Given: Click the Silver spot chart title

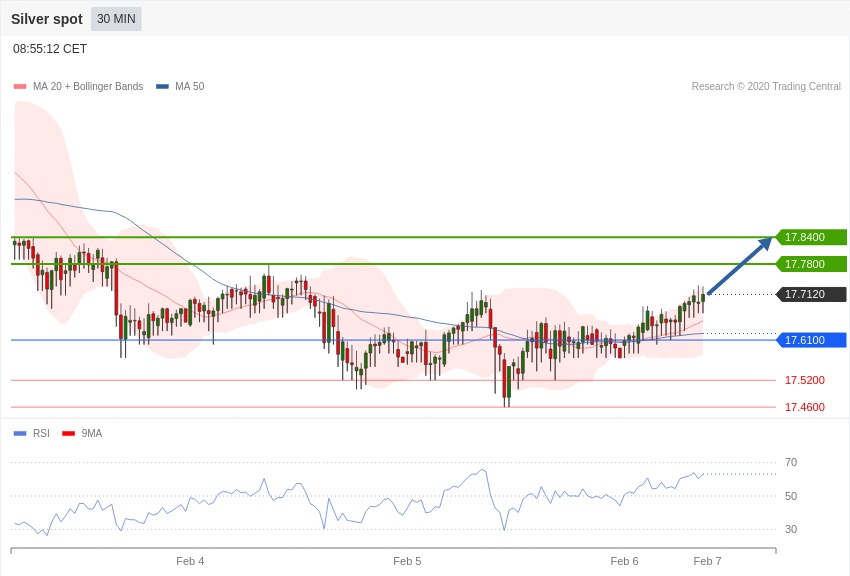Looking at the screenshot, I should [47, 19].
